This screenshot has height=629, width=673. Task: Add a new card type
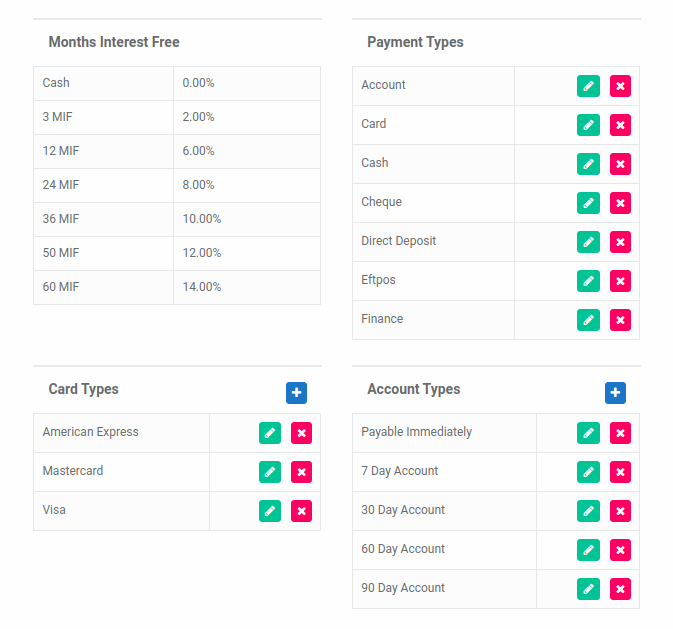pos(297,393)
